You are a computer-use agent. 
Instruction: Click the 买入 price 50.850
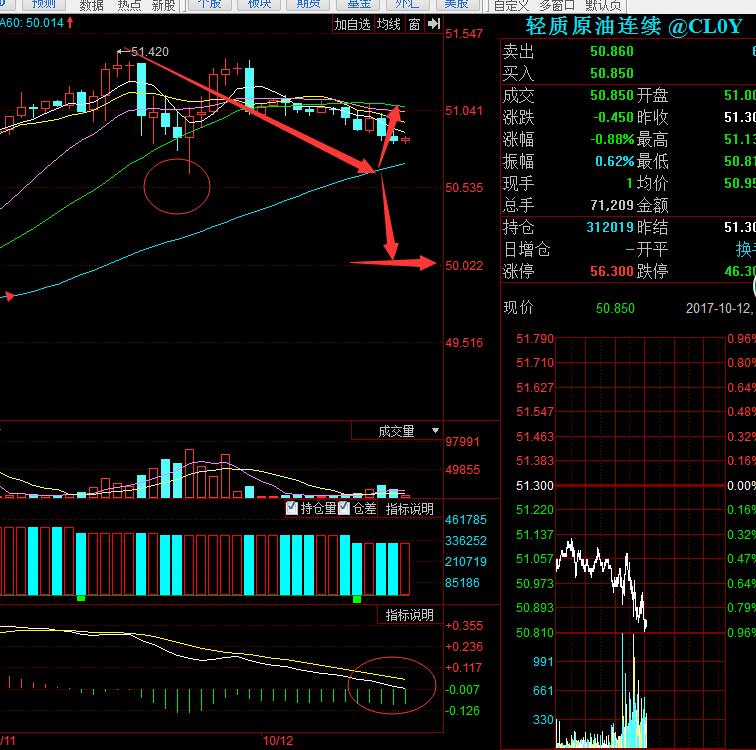coord(612,73)
